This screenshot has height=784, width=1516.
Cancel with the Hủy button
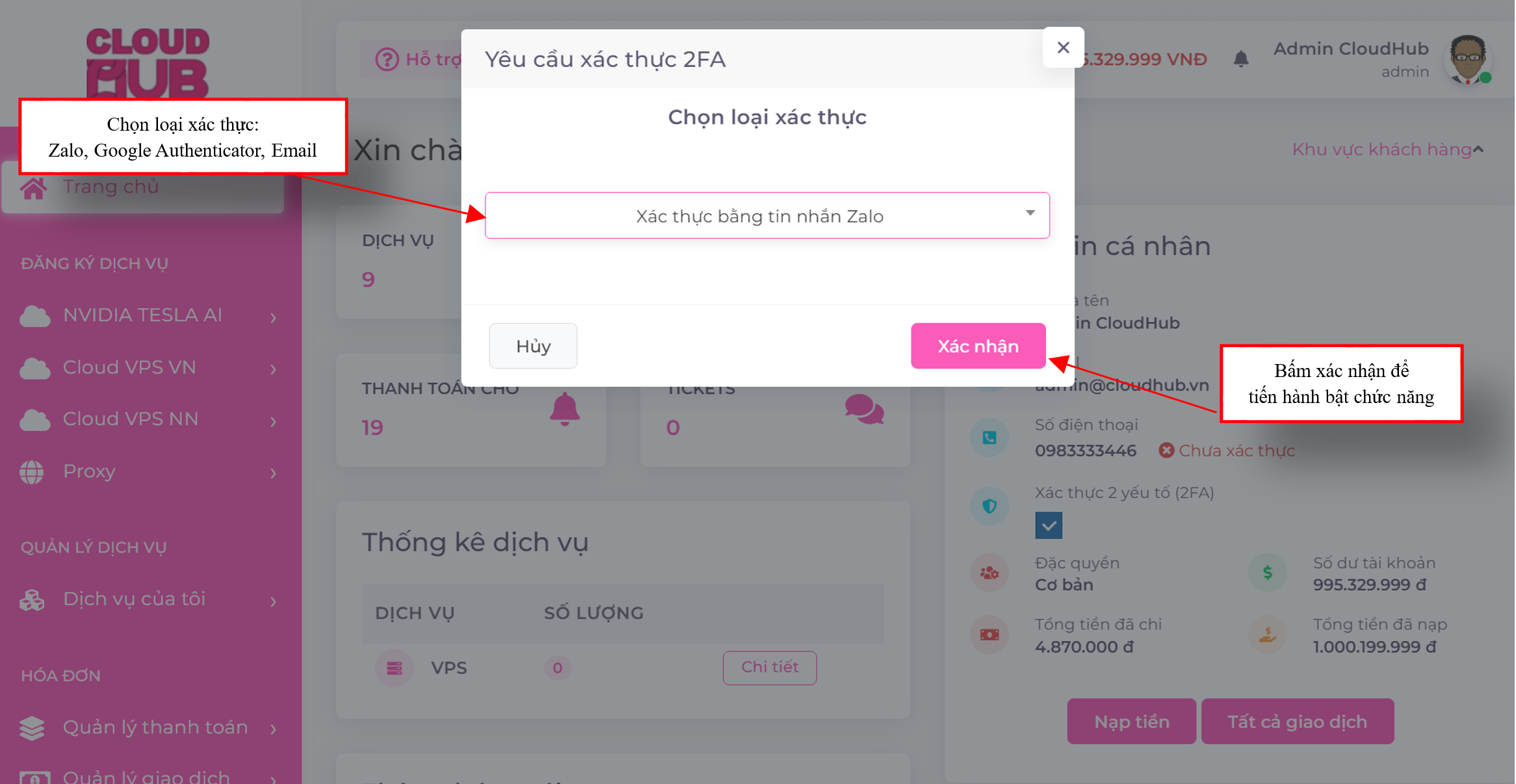pyautogui.click(x=533, y=346)
